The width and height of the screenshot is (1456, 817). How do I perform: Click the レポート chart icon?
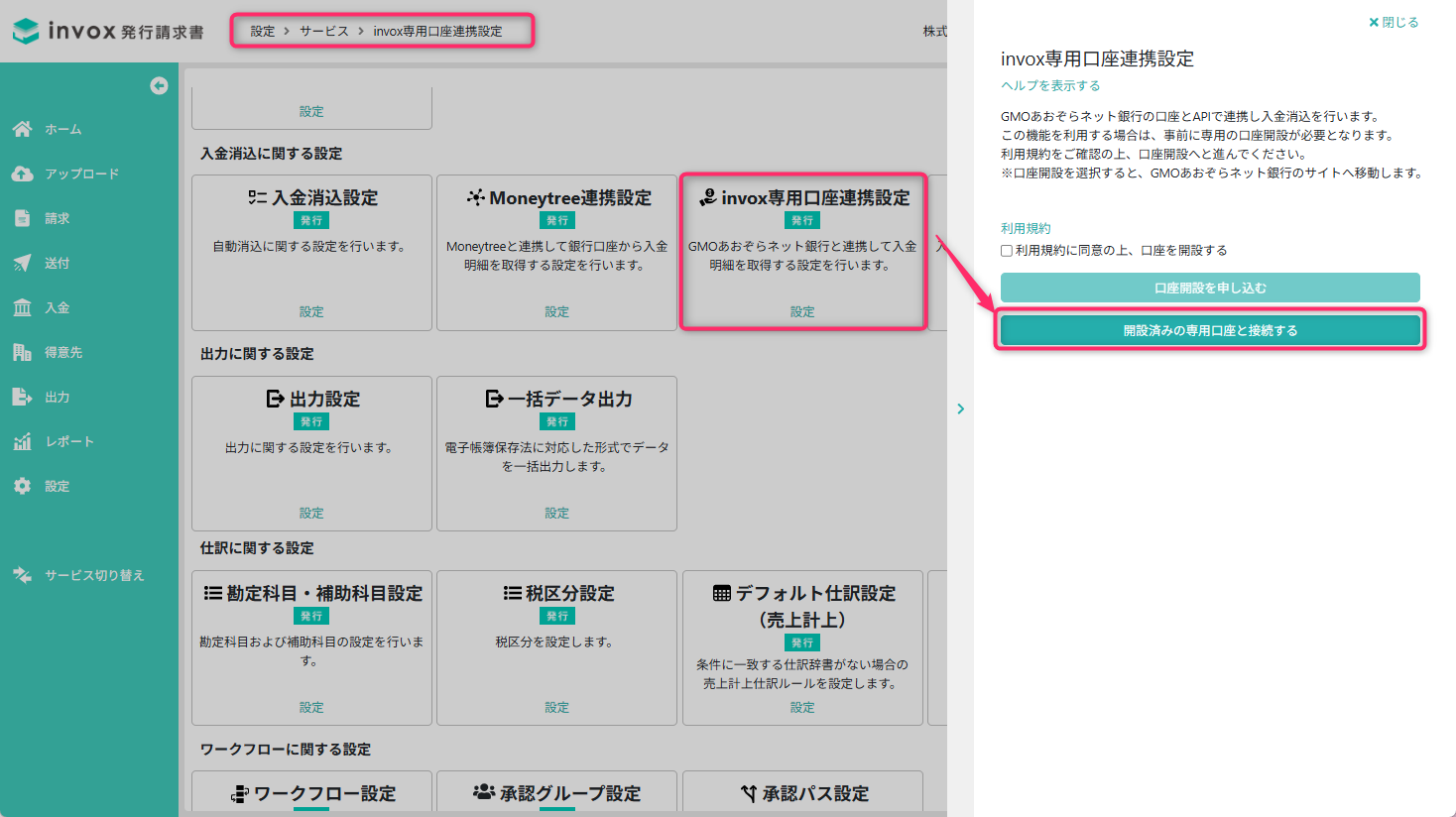click(22, 441)
